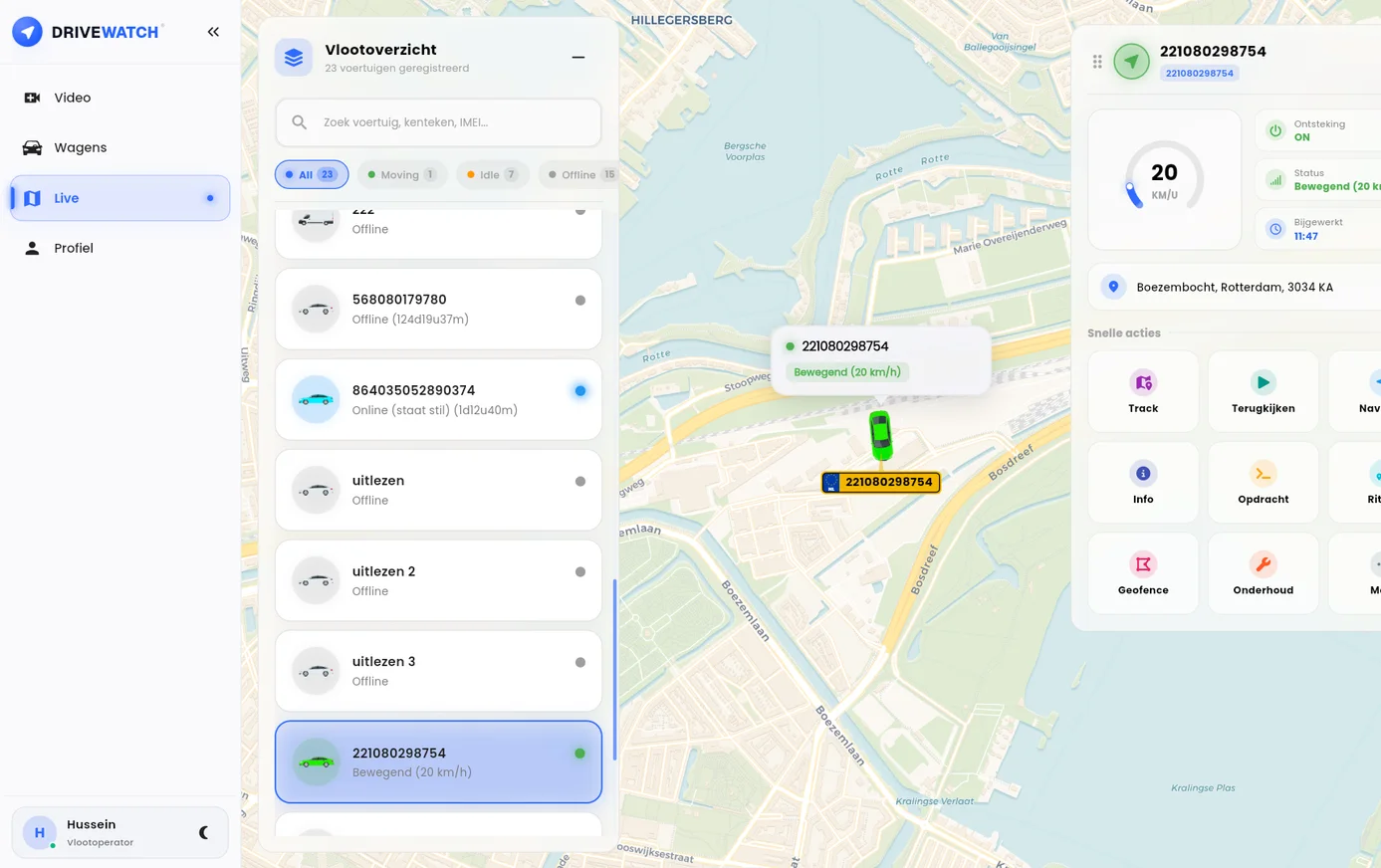Image resolution: width=1381 pixels, height=868 pixels.
Task: Click the status dot of uitlezen 2
Action: pyautogui.click(x=580, y=571)
